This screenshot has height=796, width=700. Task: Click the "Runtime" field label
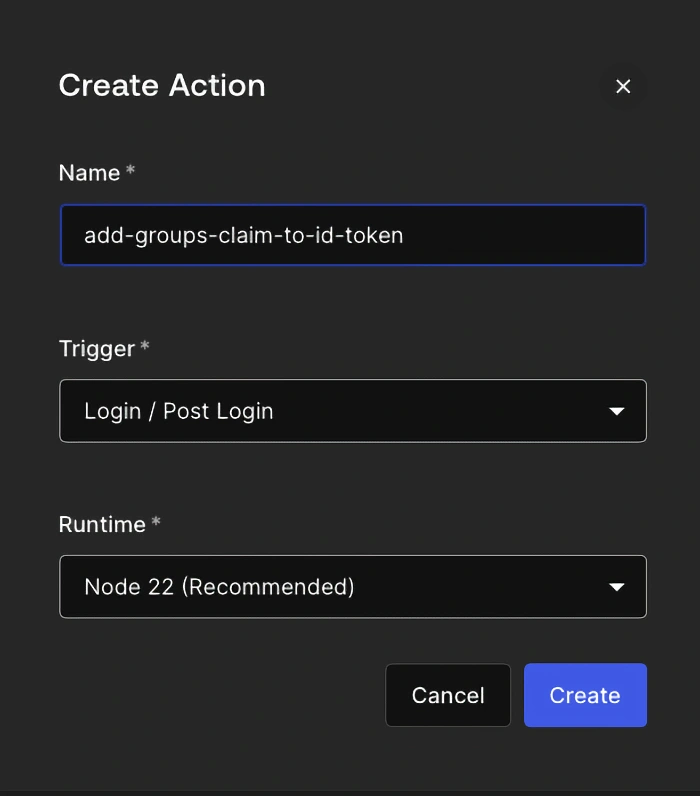coord(102,524)
